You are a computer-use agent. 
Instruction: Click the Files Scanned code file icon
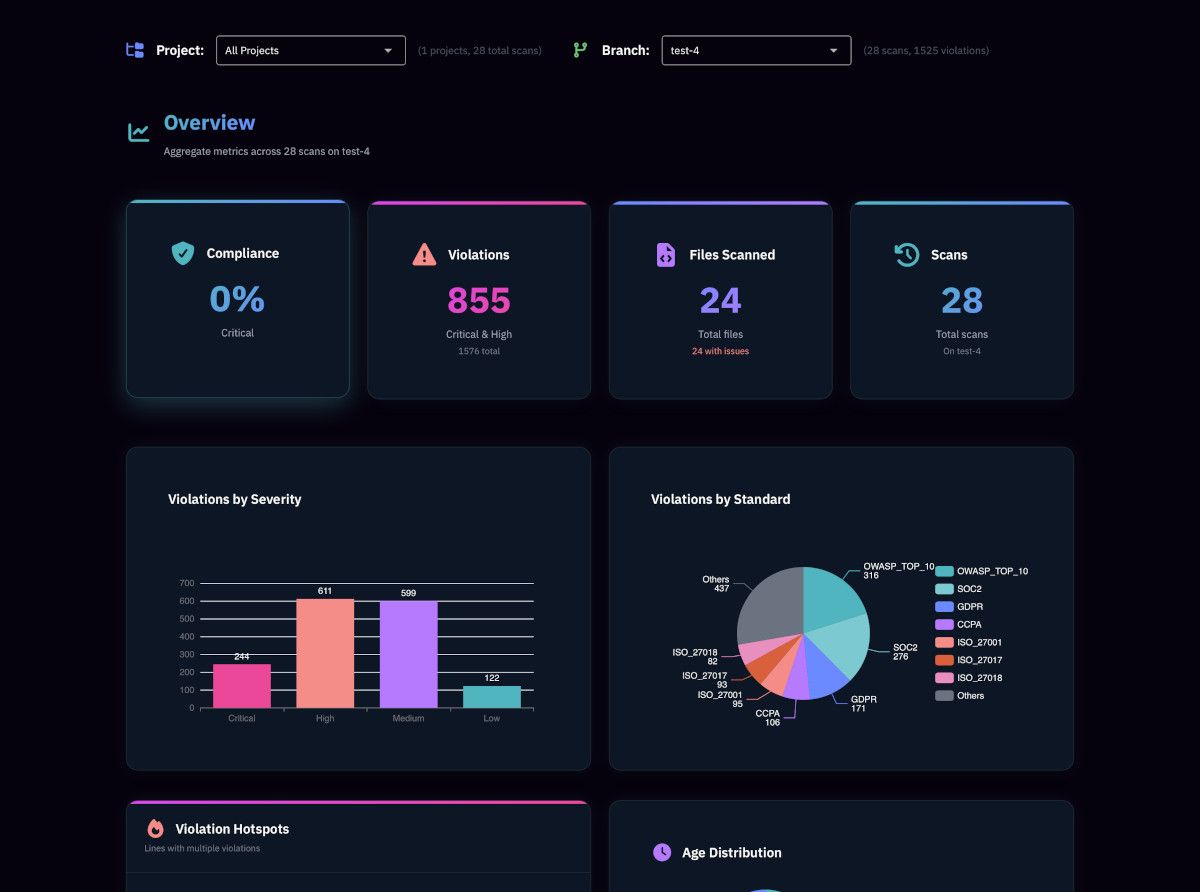click(x=666, y=254)
